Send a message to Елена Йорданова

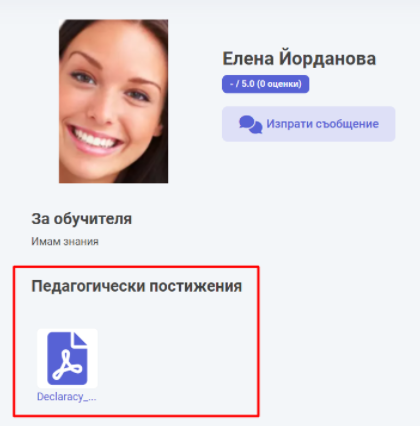[309, 124]
